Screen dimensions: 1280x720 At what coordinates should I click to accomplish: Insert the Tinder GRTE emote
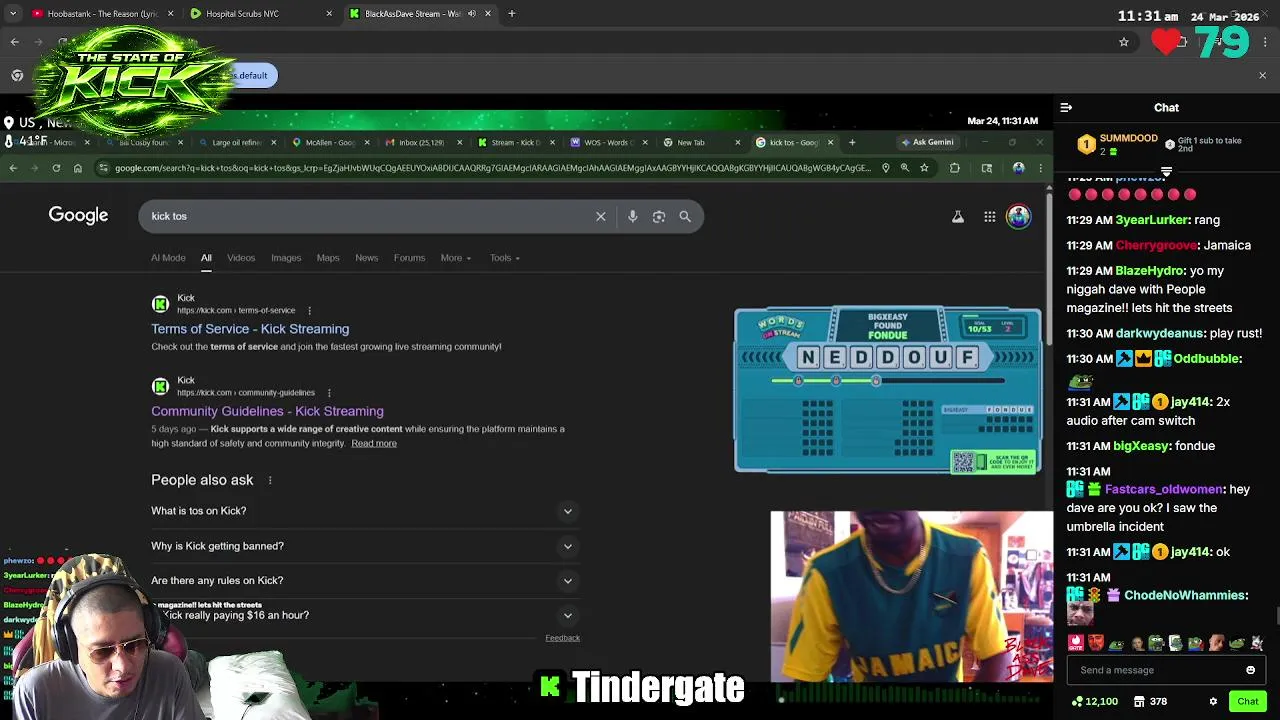pyautogui.click(x=1076, y=643)
